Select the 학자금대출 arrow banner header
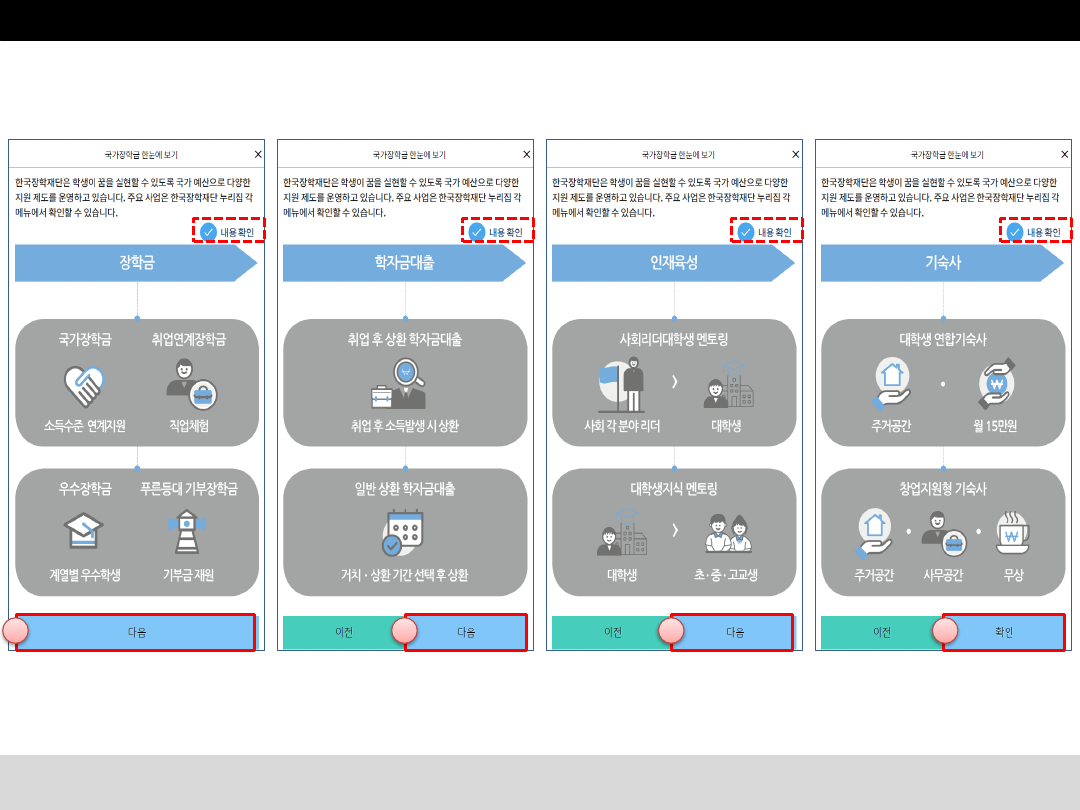 point(403,263)
